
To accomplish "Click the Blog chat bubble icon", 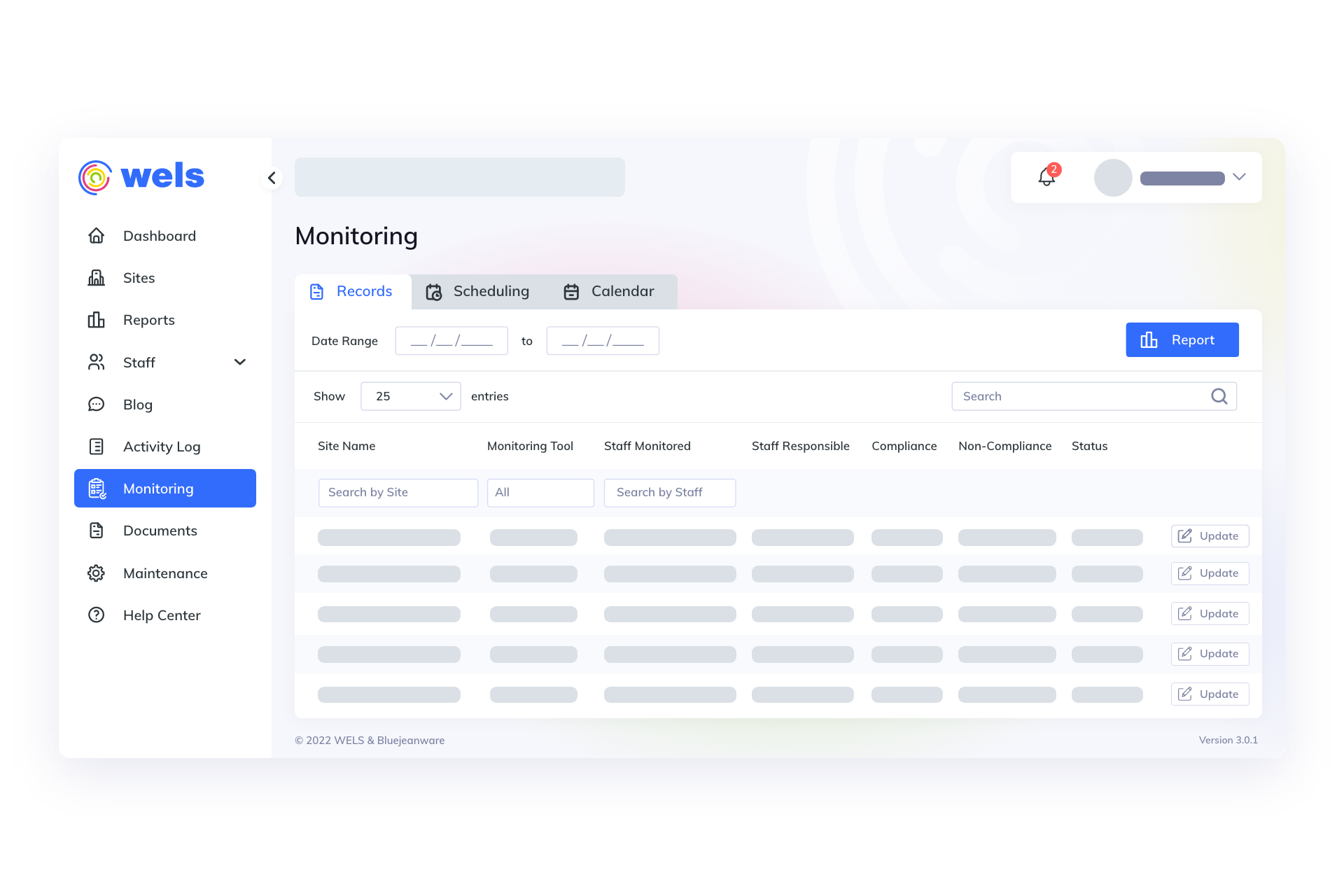I will pyautogui.click(x=97, y=405).
